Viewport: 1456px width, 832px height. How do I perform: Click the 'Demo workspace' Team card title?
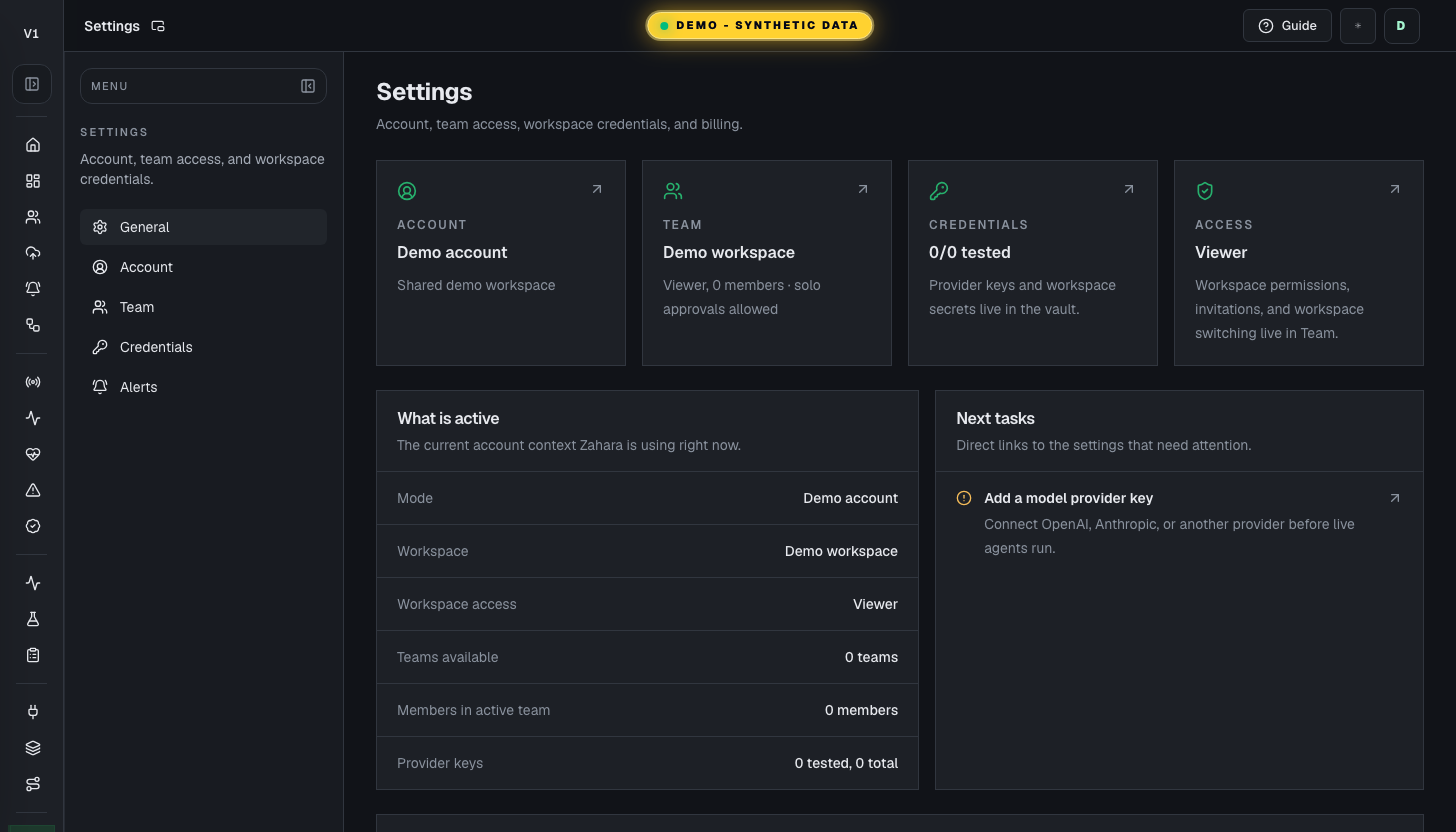[x=729, y=252]
